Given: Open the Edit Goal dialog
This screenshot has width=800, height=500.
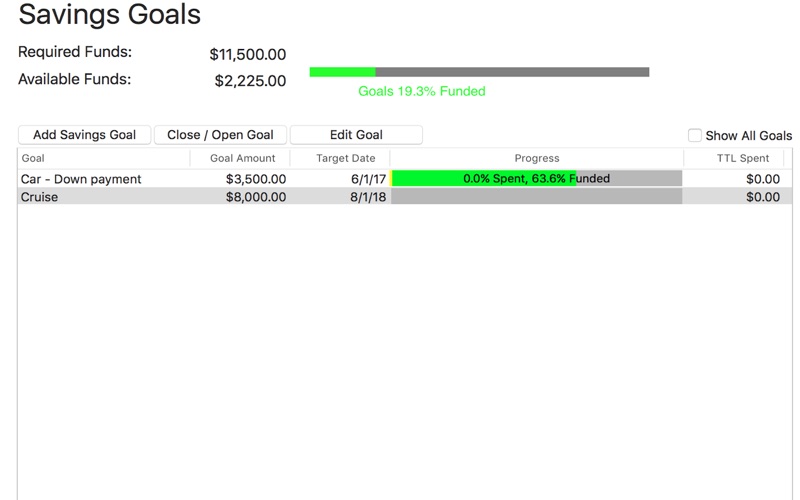Looking at the screenshot, I should point(356,135).
